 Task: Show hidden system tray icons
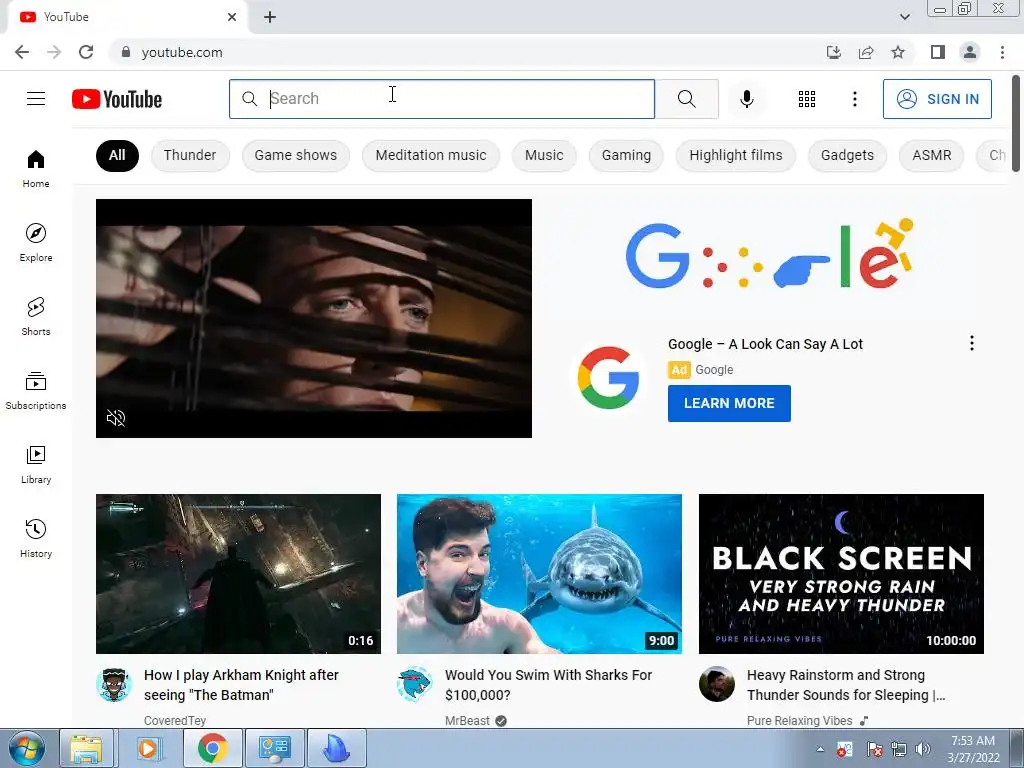point(820,749)
